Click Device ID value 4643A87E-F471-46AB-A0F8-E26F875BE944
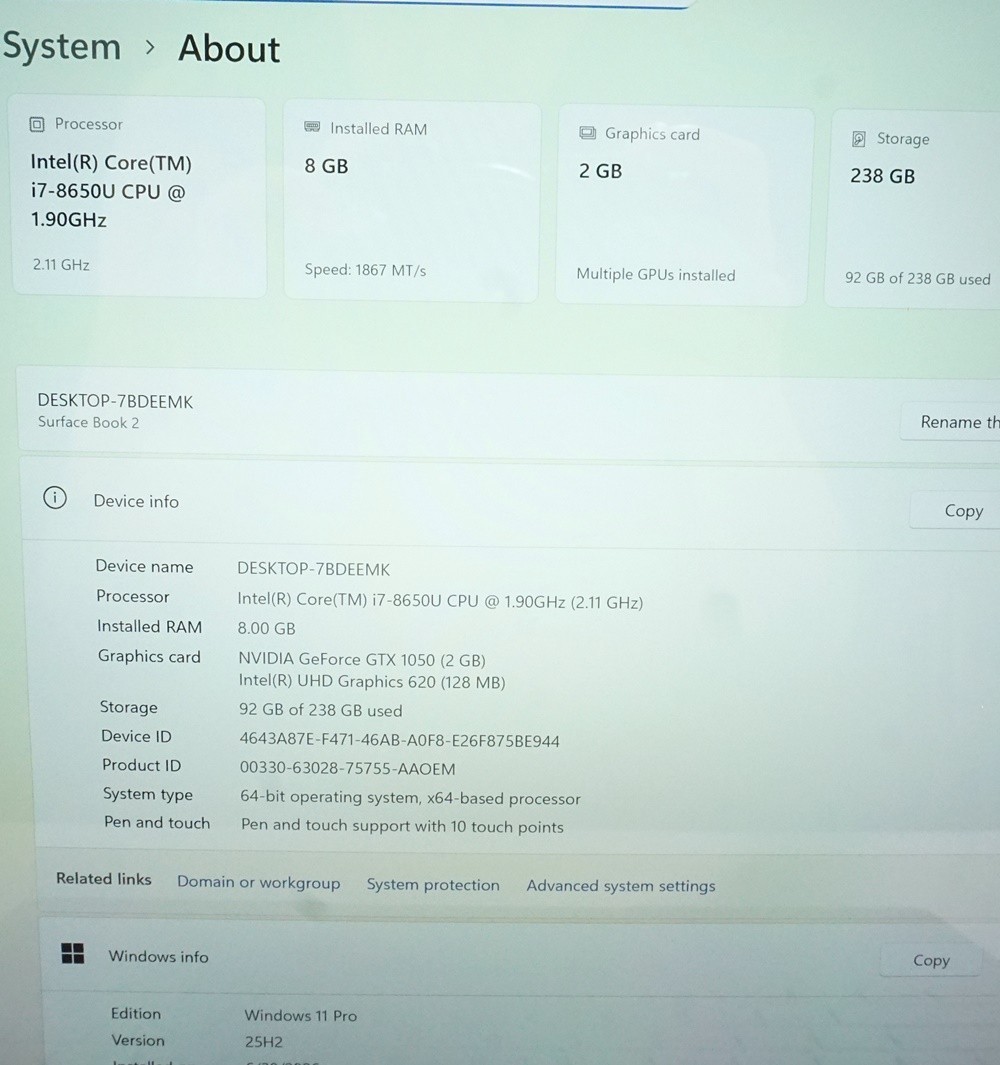The height and width of the screenshot is (1065, 1000). pos(399,740)
